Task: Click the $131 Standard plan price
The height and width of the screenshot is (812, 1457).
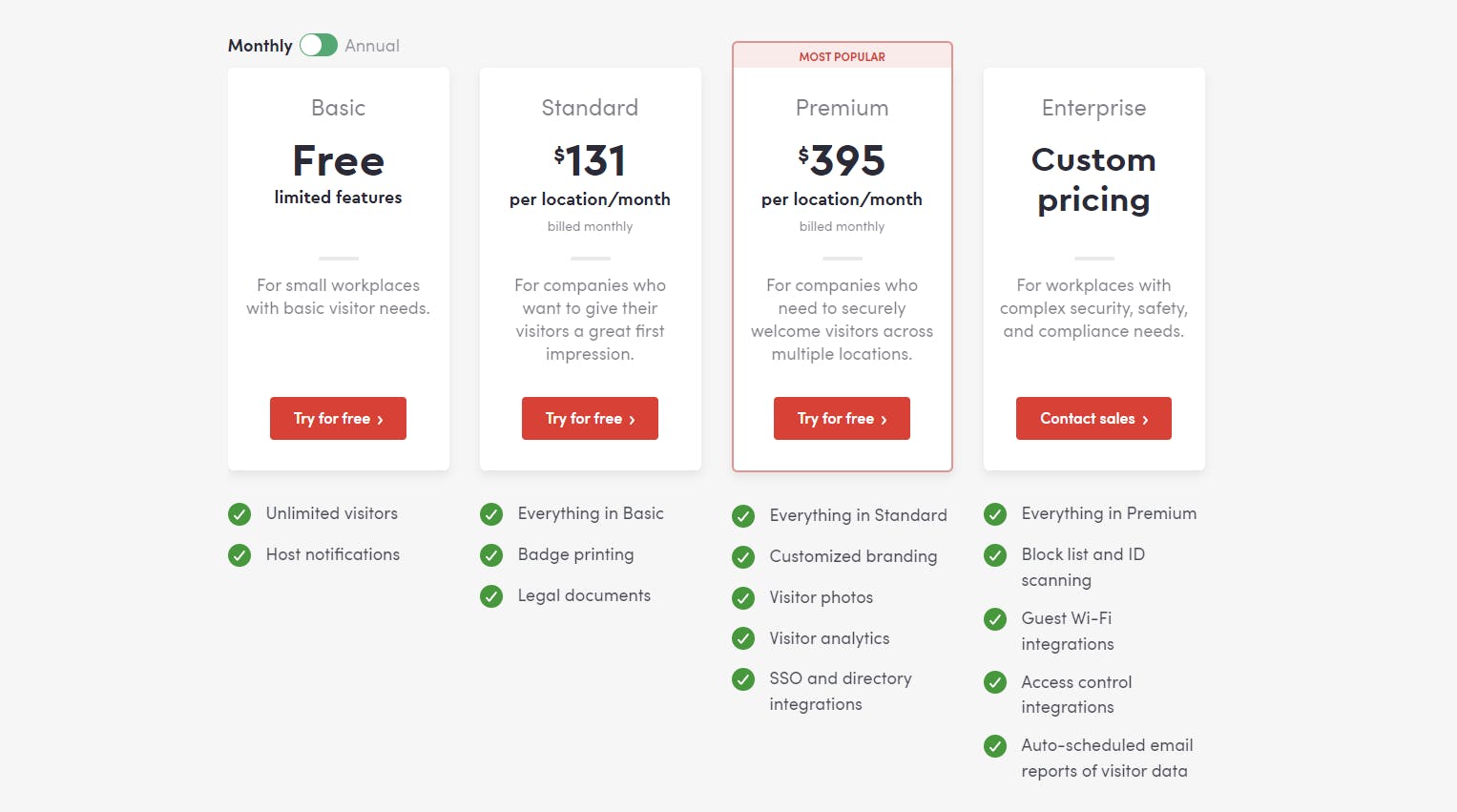Action: [590, 160]
